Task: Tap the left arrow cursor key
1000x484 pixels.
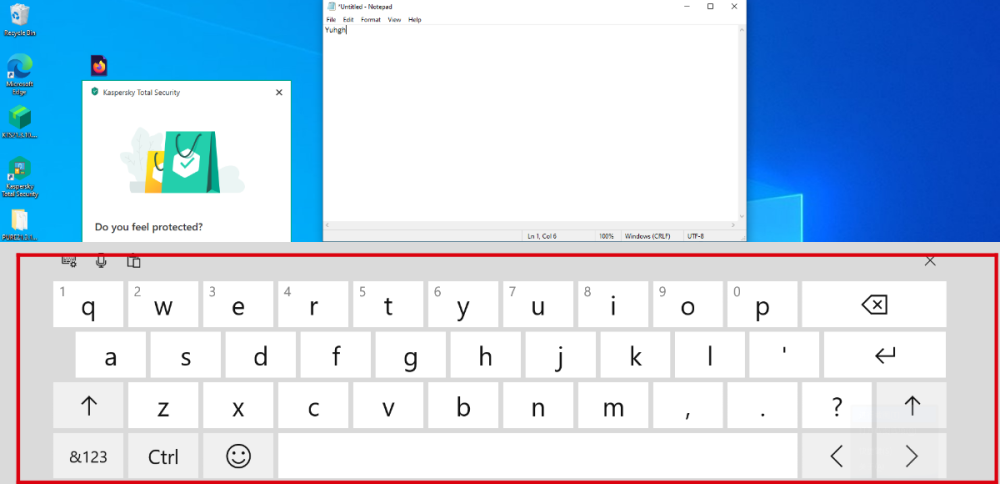Action: pyautogui.click(x=837, y=455)
